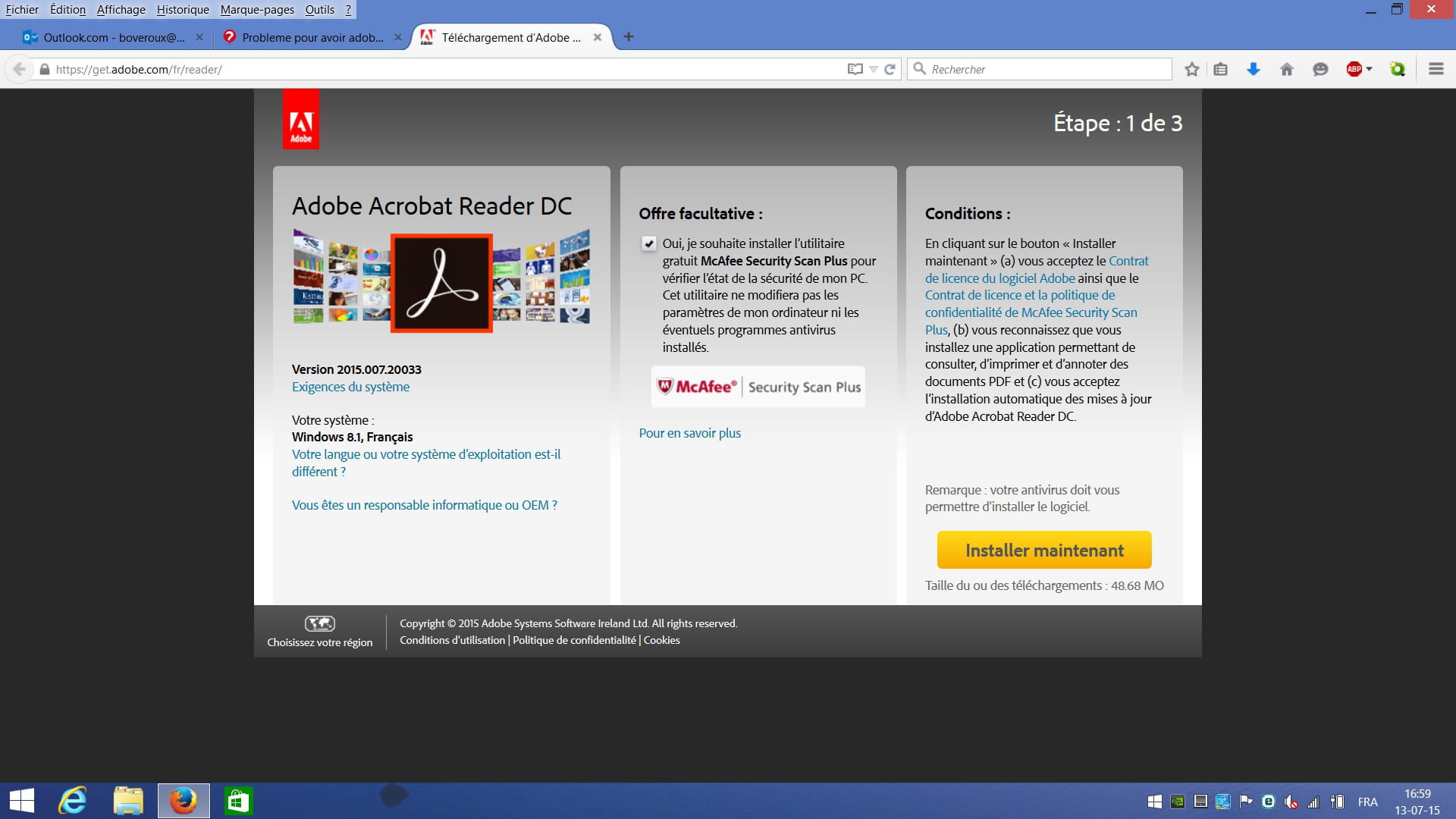The height and width of the screenshot is (819, 1456).
Task: Open the Firefox downloads arrow icon
Action: click(1253, 69)
